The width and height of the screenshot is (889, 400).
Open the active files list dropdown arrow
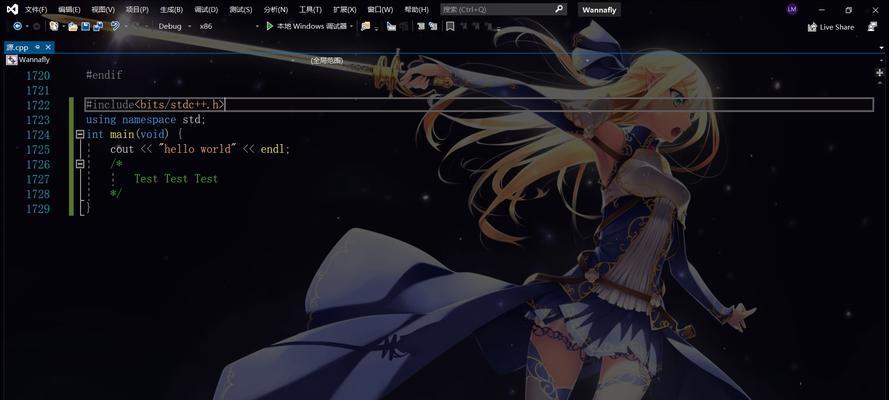(x=882, y=48)
